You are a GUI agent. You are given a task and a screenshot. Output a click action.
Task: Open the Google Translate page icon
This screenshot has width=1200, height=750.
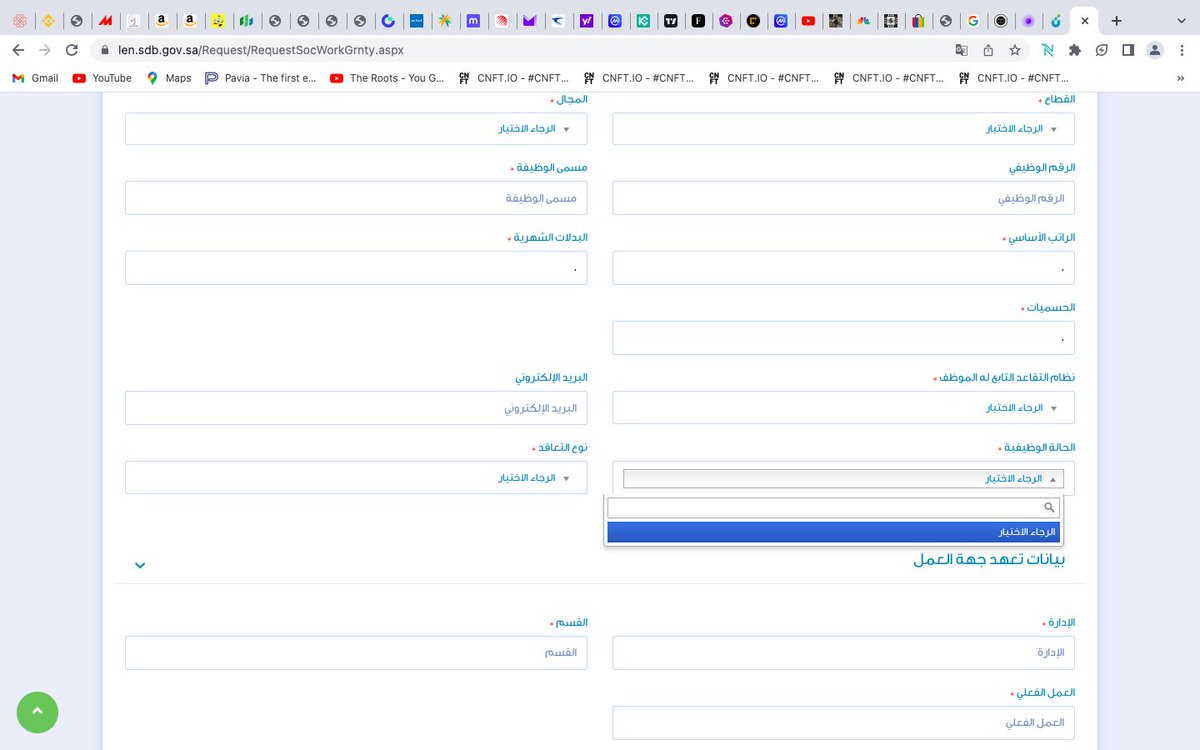click(x=962, y=50)
